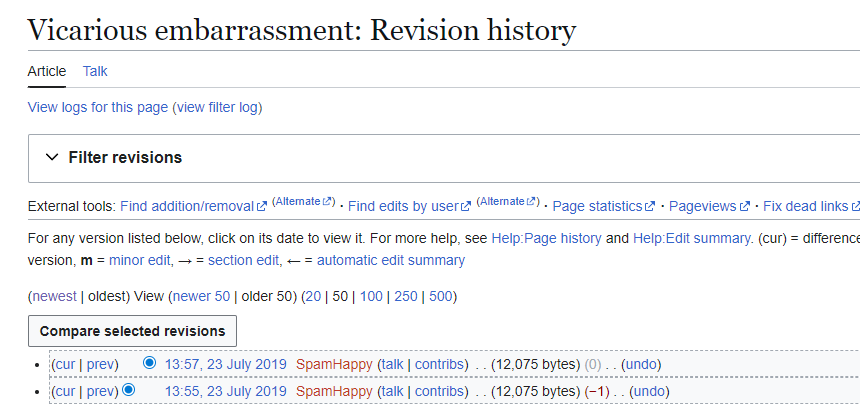Show 250 revisions per page
Viewport: 860px width, 404px height.
tap(406, 297)
